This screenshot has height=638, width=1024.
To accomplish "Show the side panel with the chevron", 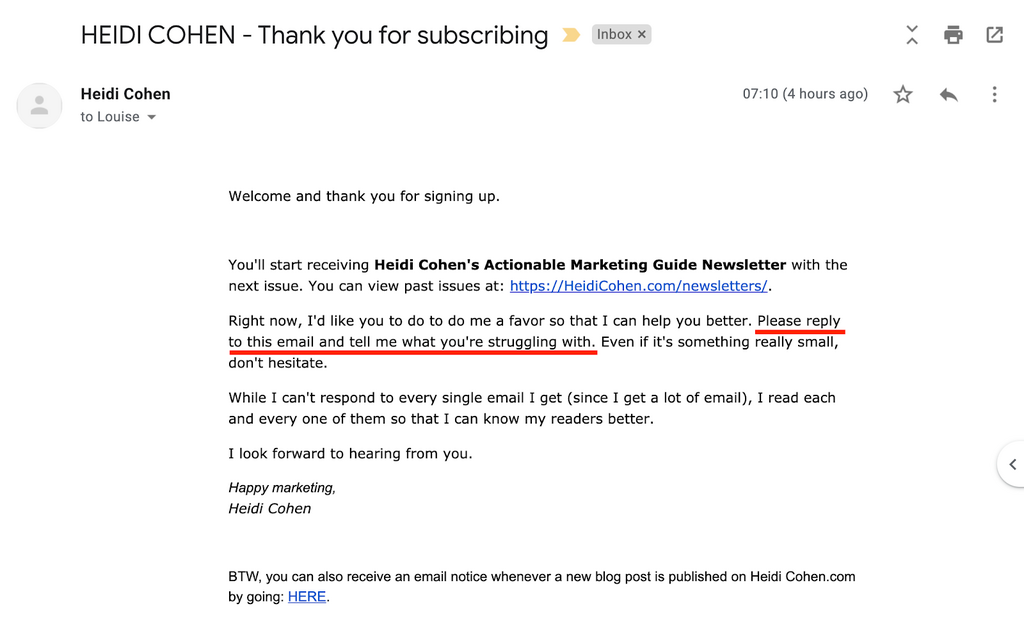I will [x=1012, y=464].
